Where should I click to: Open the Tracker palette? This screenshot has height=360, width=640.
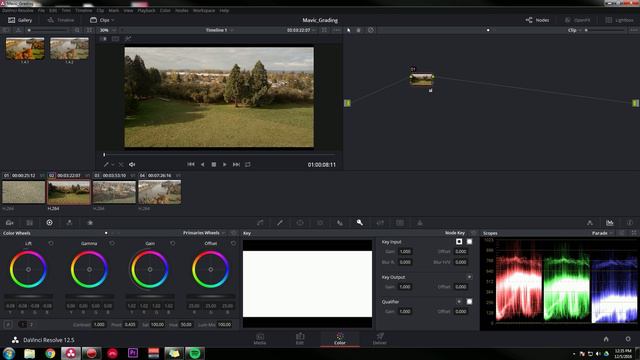320,223
